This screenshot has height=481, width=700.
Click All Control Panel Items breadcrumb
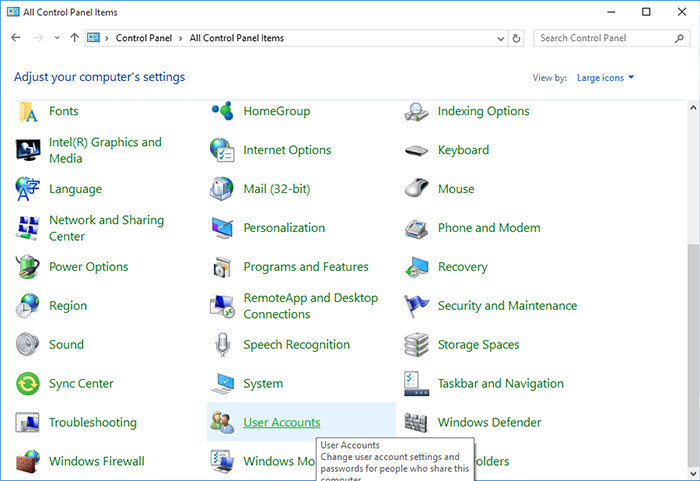click(237, 38)
